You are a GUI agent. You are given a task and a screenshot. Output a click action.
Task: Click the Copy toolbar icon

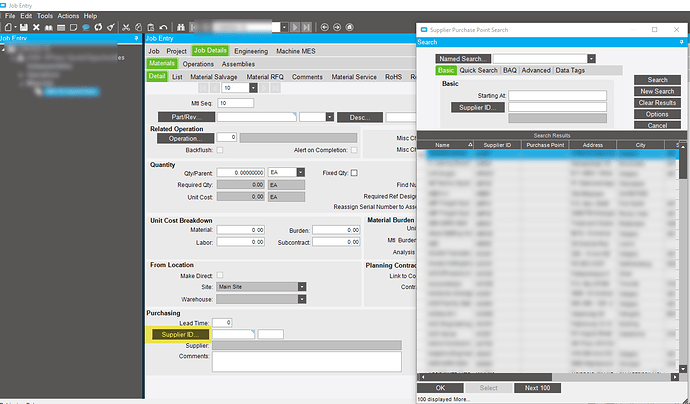coord(138,27)
